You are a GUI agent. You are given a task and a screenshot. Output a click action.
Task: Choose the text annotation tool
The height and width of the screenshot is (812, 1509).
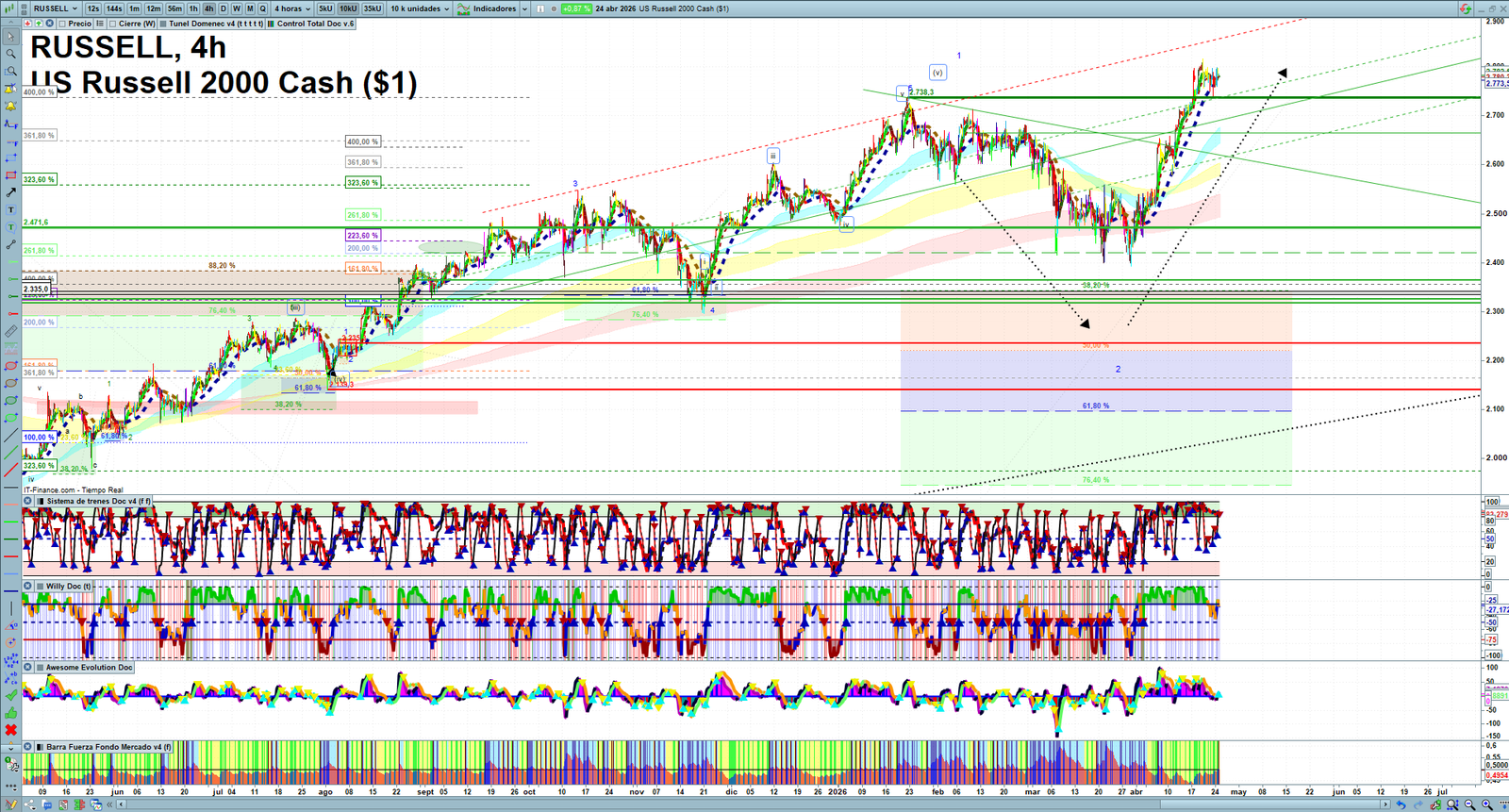tap(10, 210)
